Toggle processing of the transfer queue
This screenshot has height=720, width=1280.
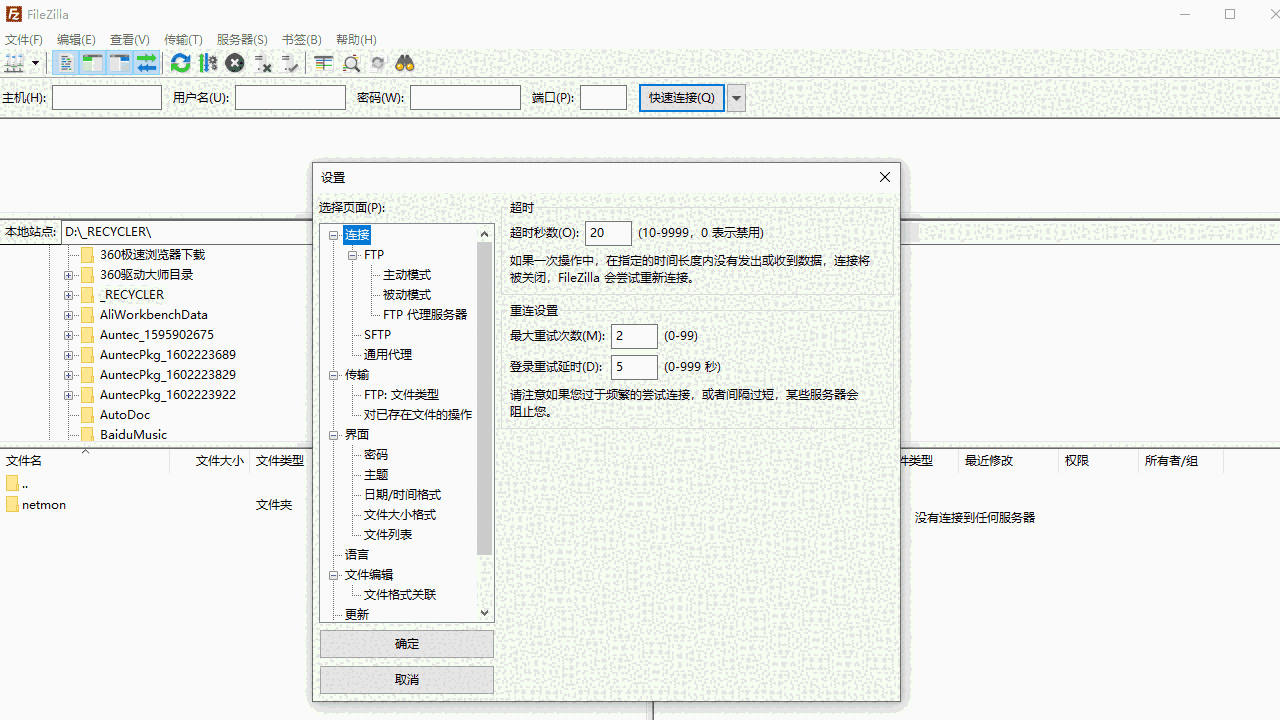(x=207, y=63)
